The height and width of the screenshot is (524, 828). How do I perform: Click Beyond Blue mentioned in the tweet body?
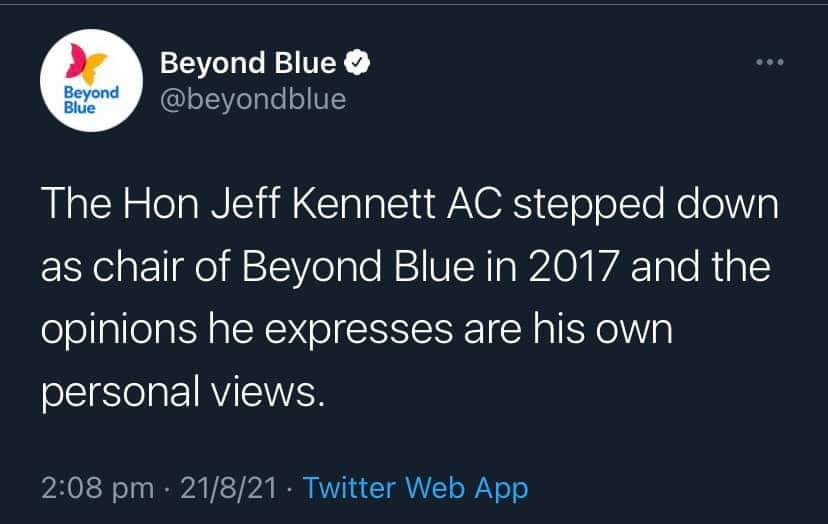point(358,268)
